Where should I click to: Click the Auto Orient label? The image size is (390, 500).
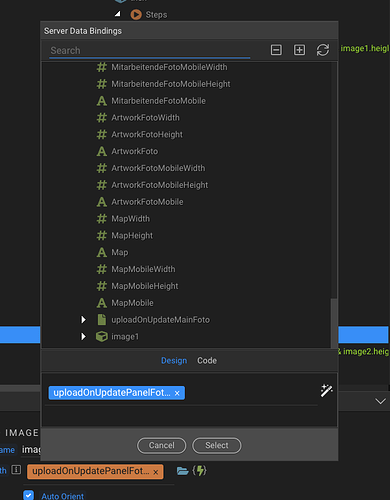[x=63, y=496]
